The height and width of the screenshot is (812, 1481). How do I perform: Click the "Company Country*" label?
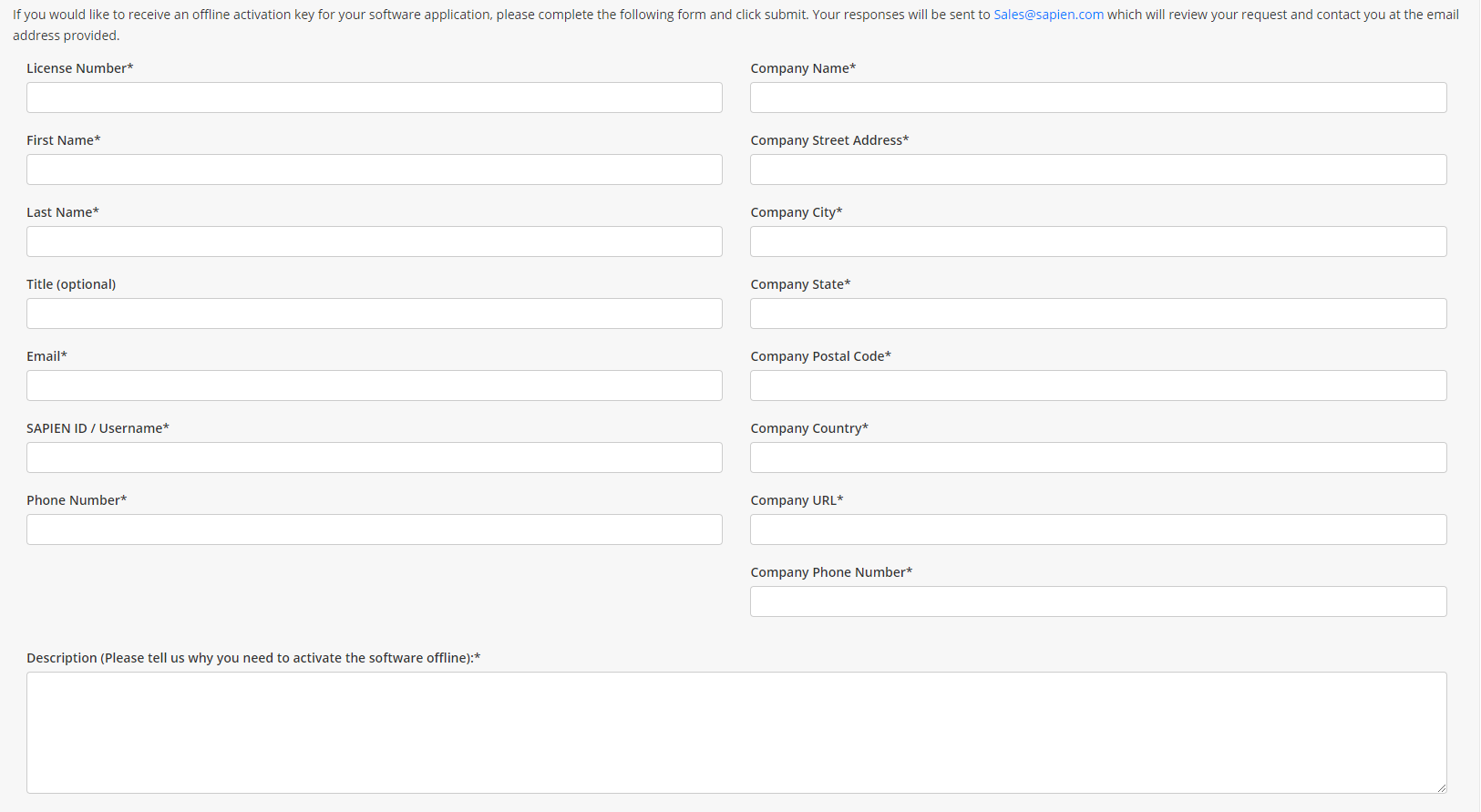(809, 428)
